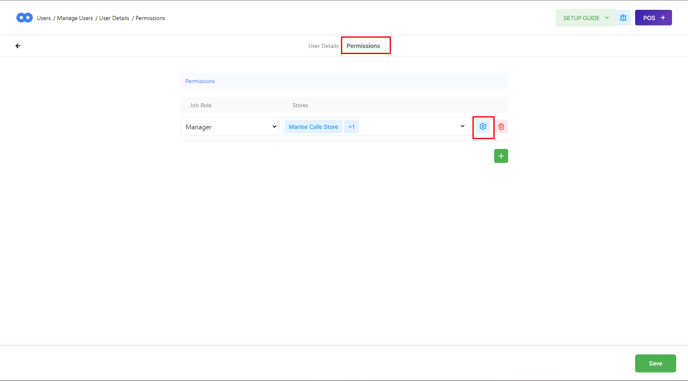Switch to the User Details tab

click(323, 46)
